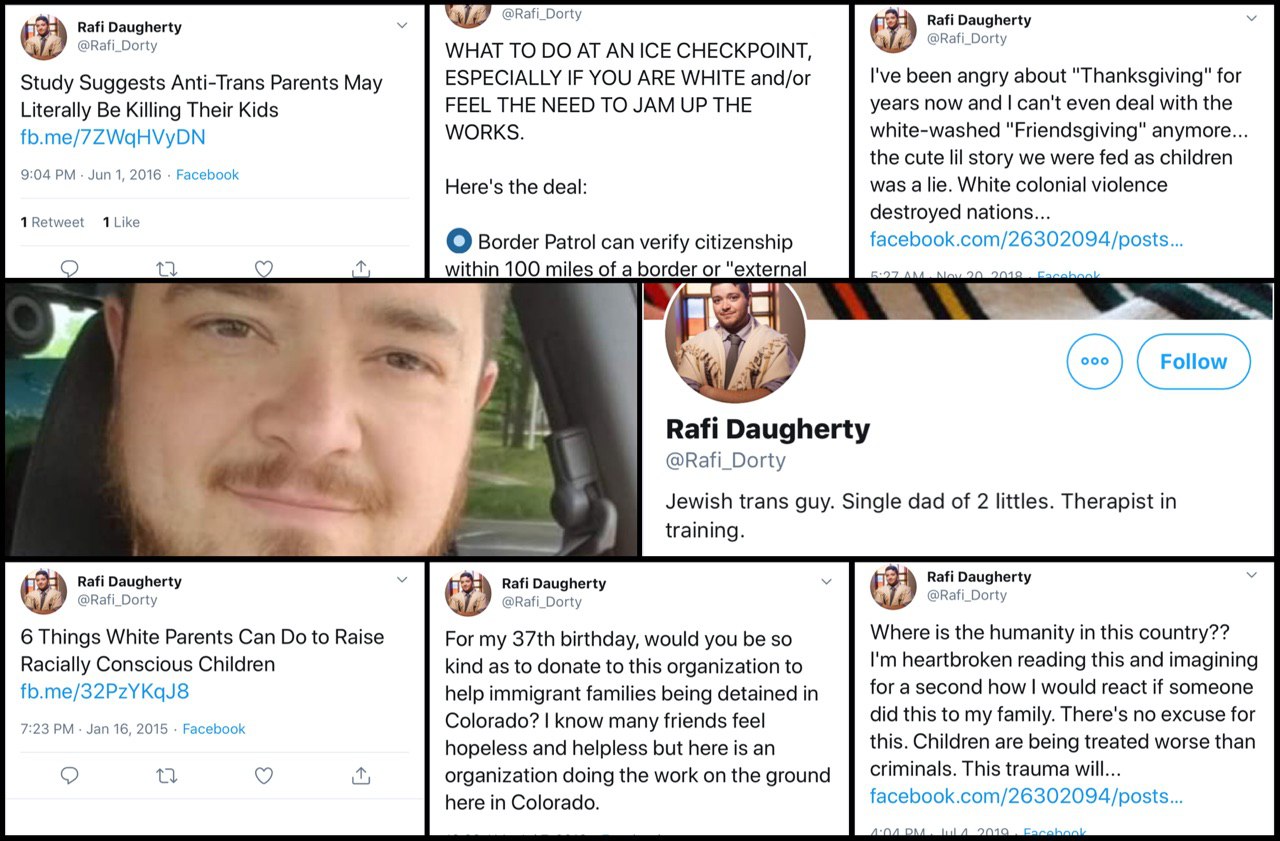This screenshot has height=841, width=1280.
Task: Open the selfie photo in the car
Action: coord(321,419)
